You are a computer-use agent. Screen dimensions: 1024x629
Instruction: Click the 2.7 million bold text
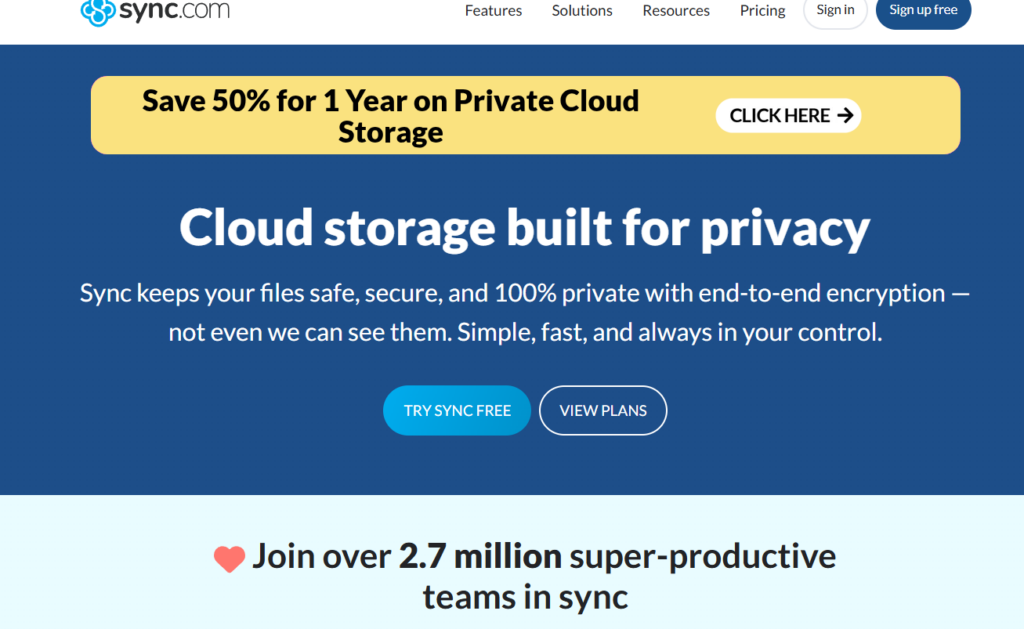click(x=480, y=556)
